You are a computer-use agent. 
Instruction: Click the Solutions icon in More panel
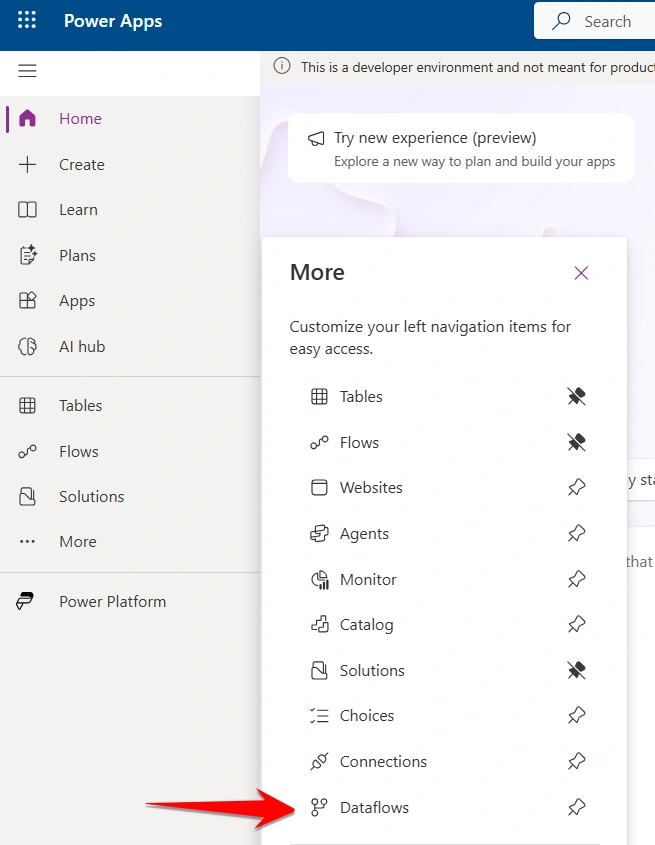(x=319, y=670)
